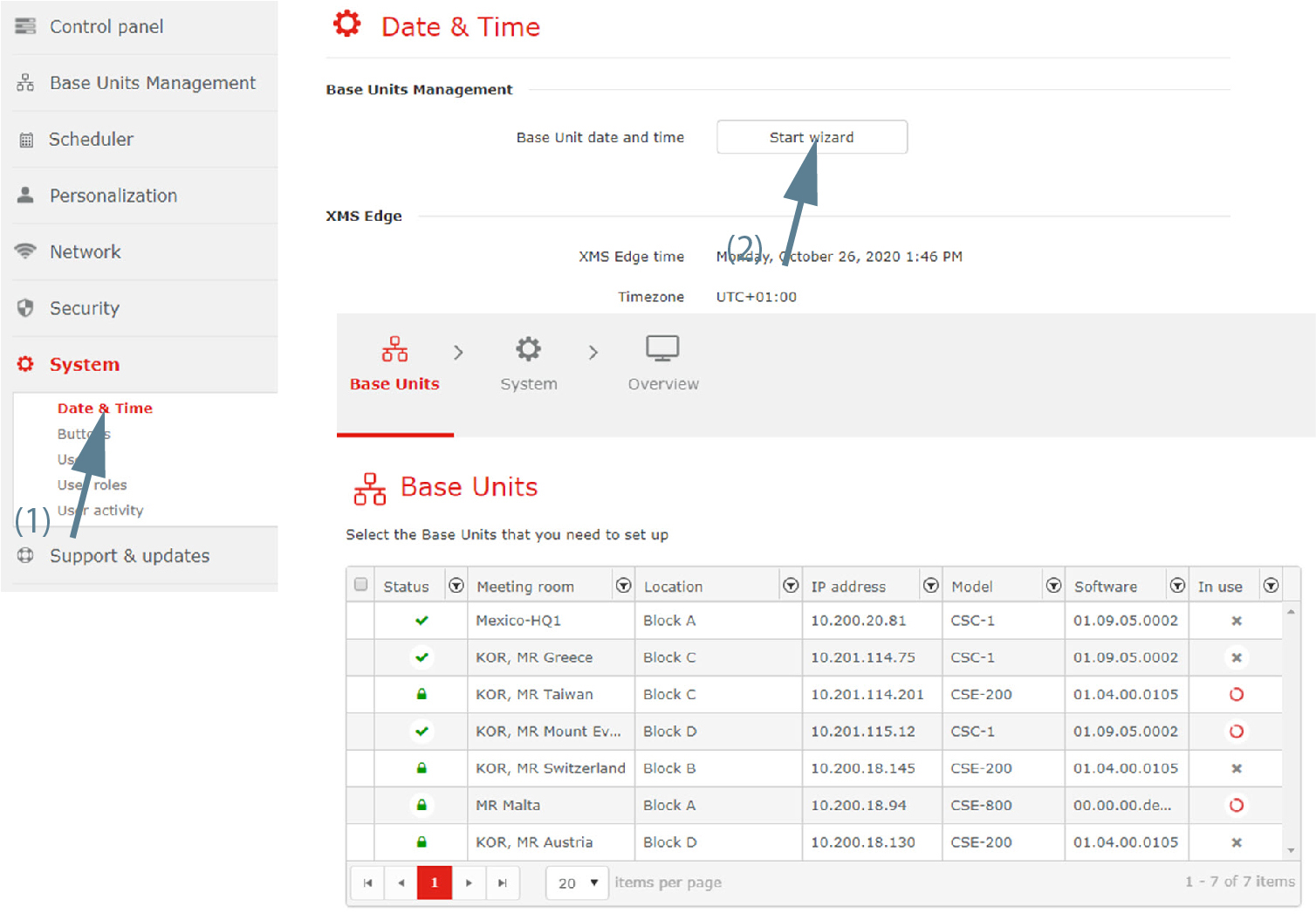Select the Base Units wizard step
The height and width of the screenshot is (921, 1316).
(x=394, y=365)
